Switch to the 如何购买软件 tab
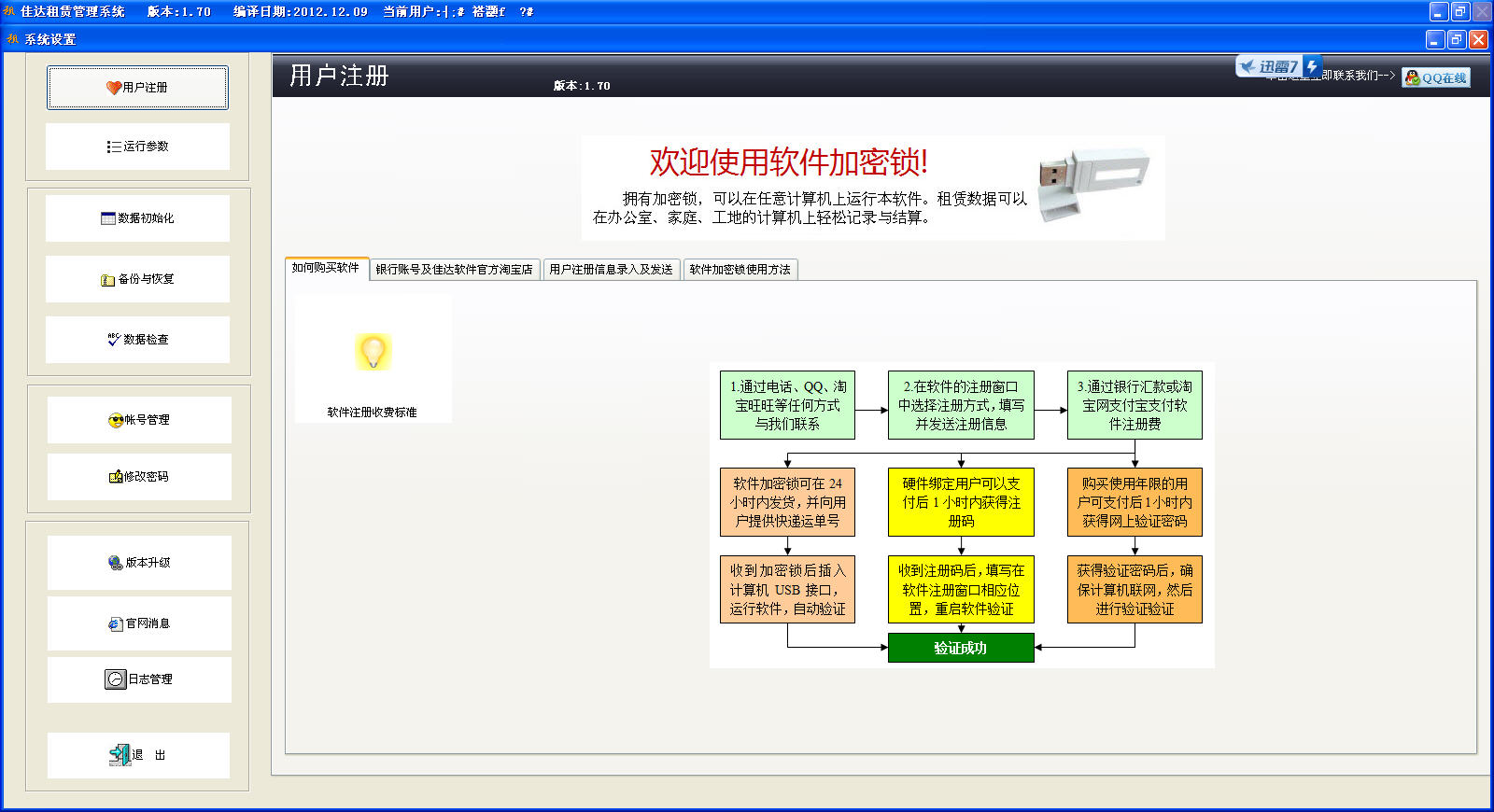 pyautogui.click(x=326, y=268)
